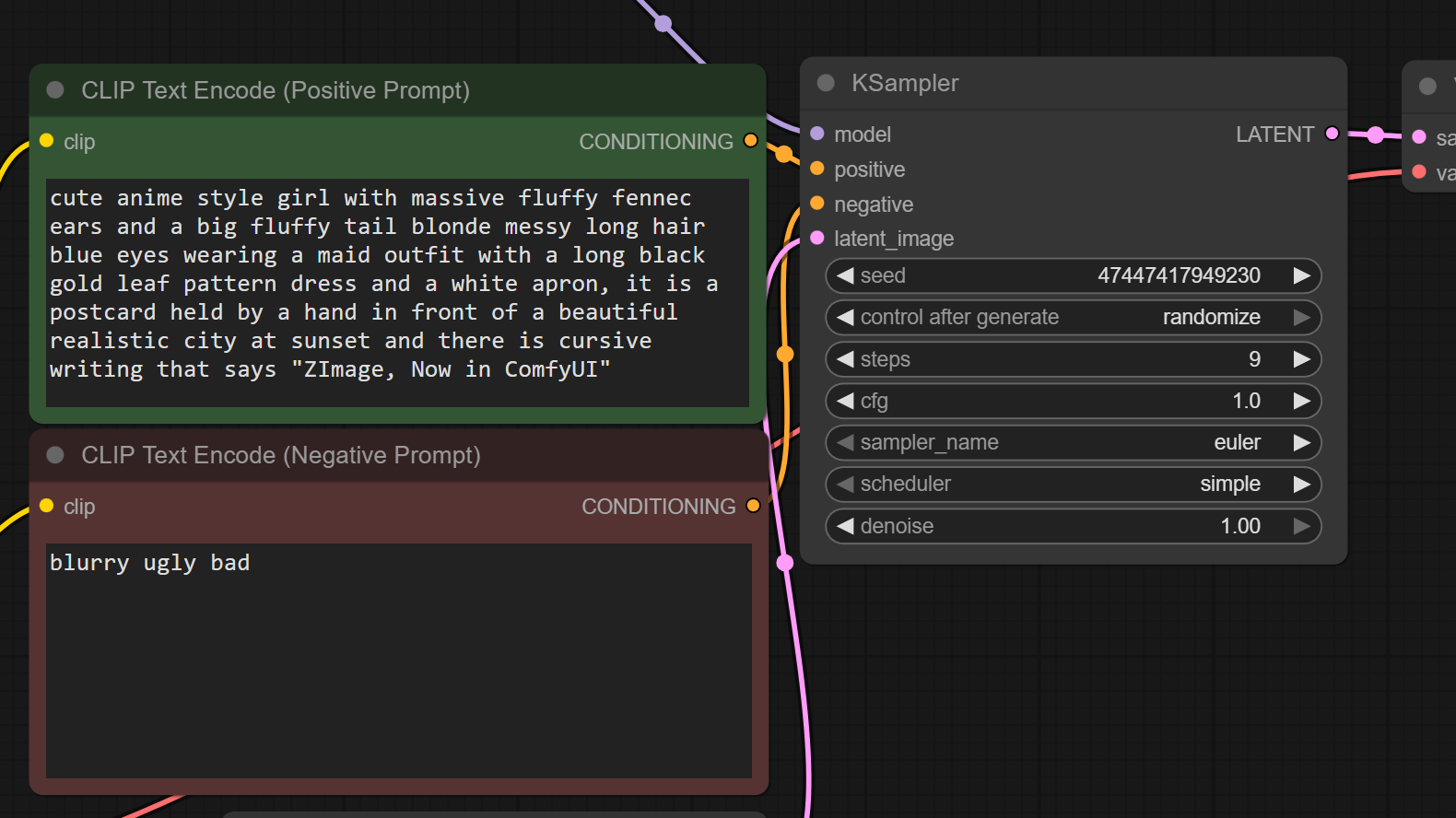1456x818 pixels.
Task: Click the KSampler positive input socket
Action: (x=817, y=169)
